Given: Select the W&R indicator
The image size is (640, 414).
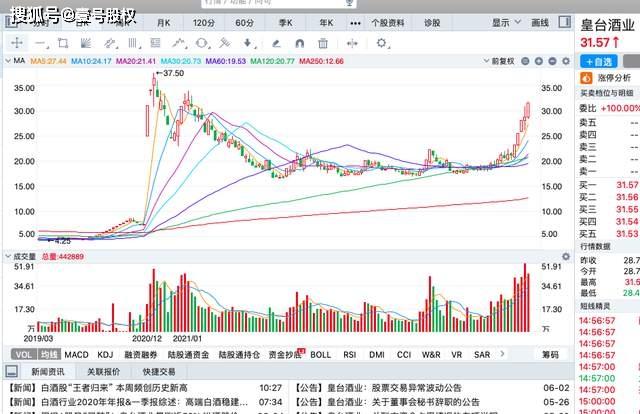Looking at the screenshot, I should coord(431,355).
